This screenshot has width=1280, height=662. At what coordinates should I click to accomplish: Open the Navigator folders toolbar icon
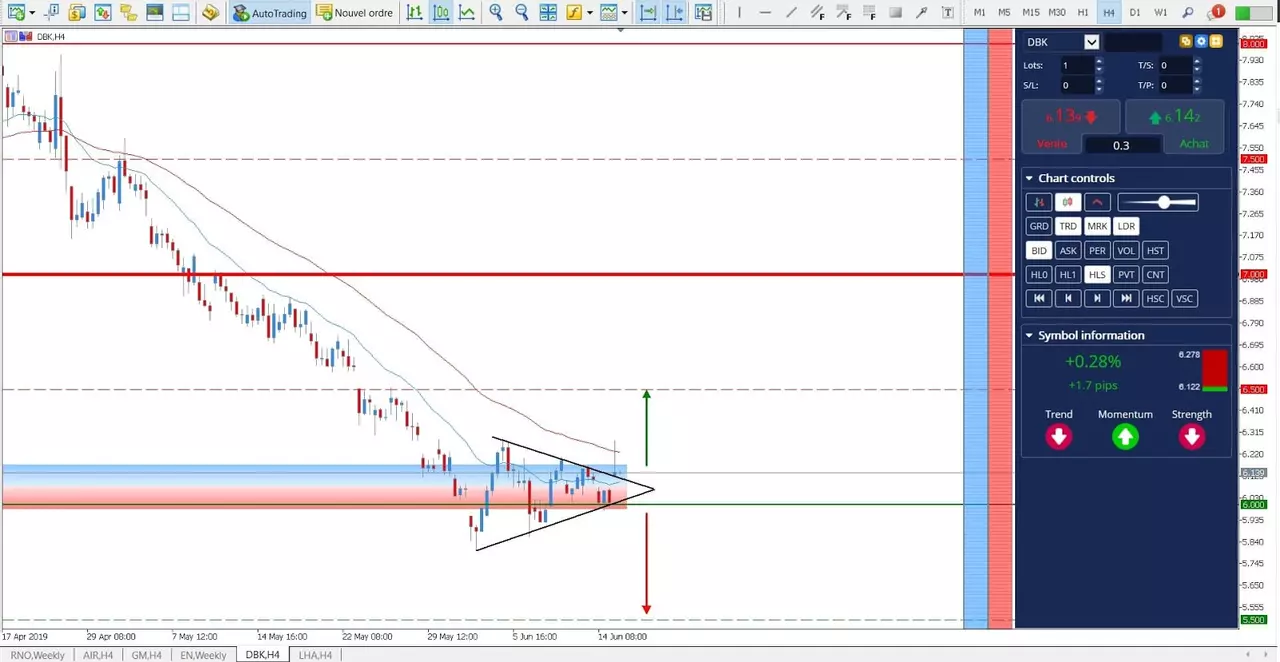pyautogui.click(x=128, y=13)
